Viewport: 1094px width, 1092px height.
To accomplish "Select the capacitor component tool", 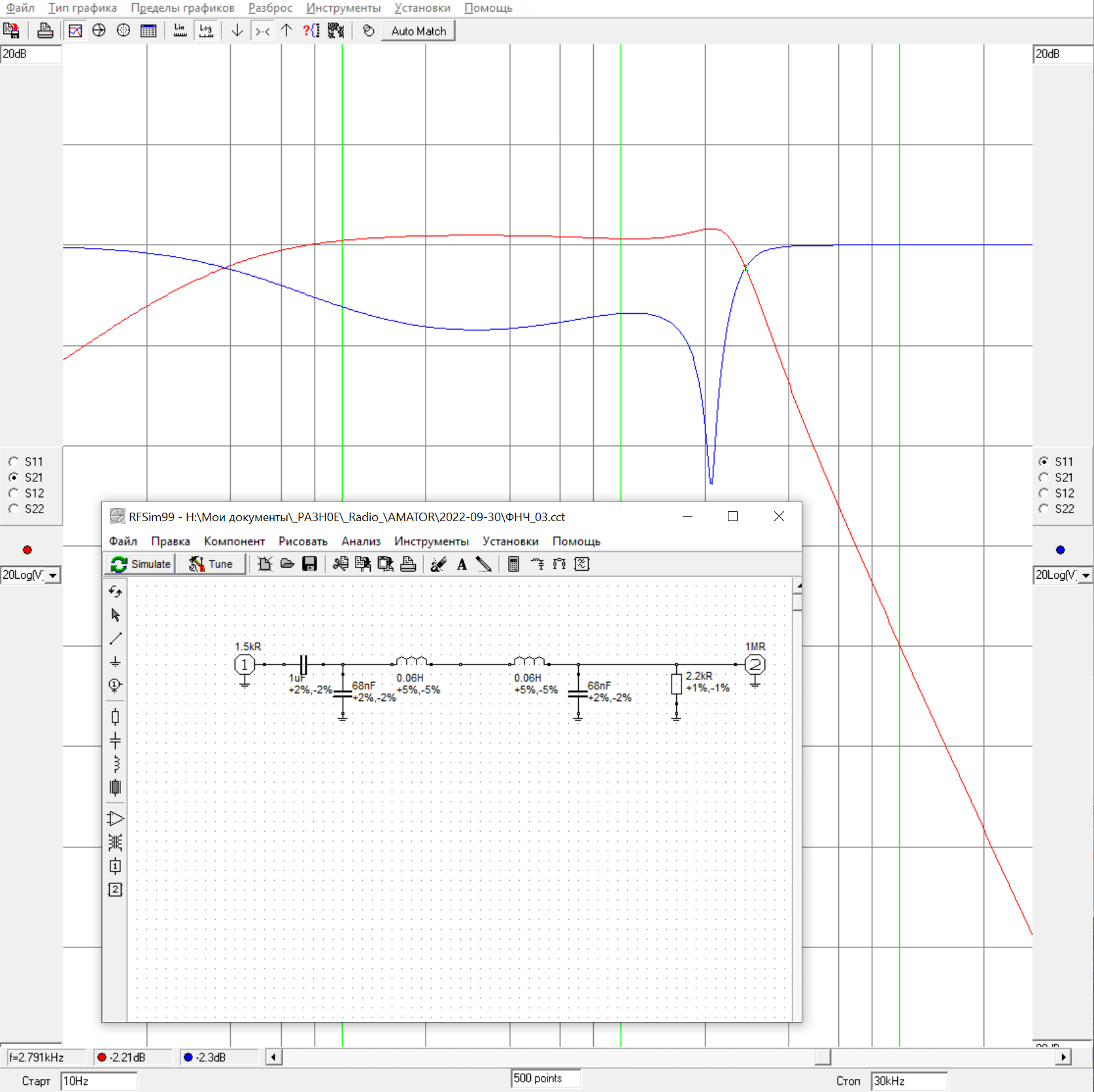I will click(115, 741).
